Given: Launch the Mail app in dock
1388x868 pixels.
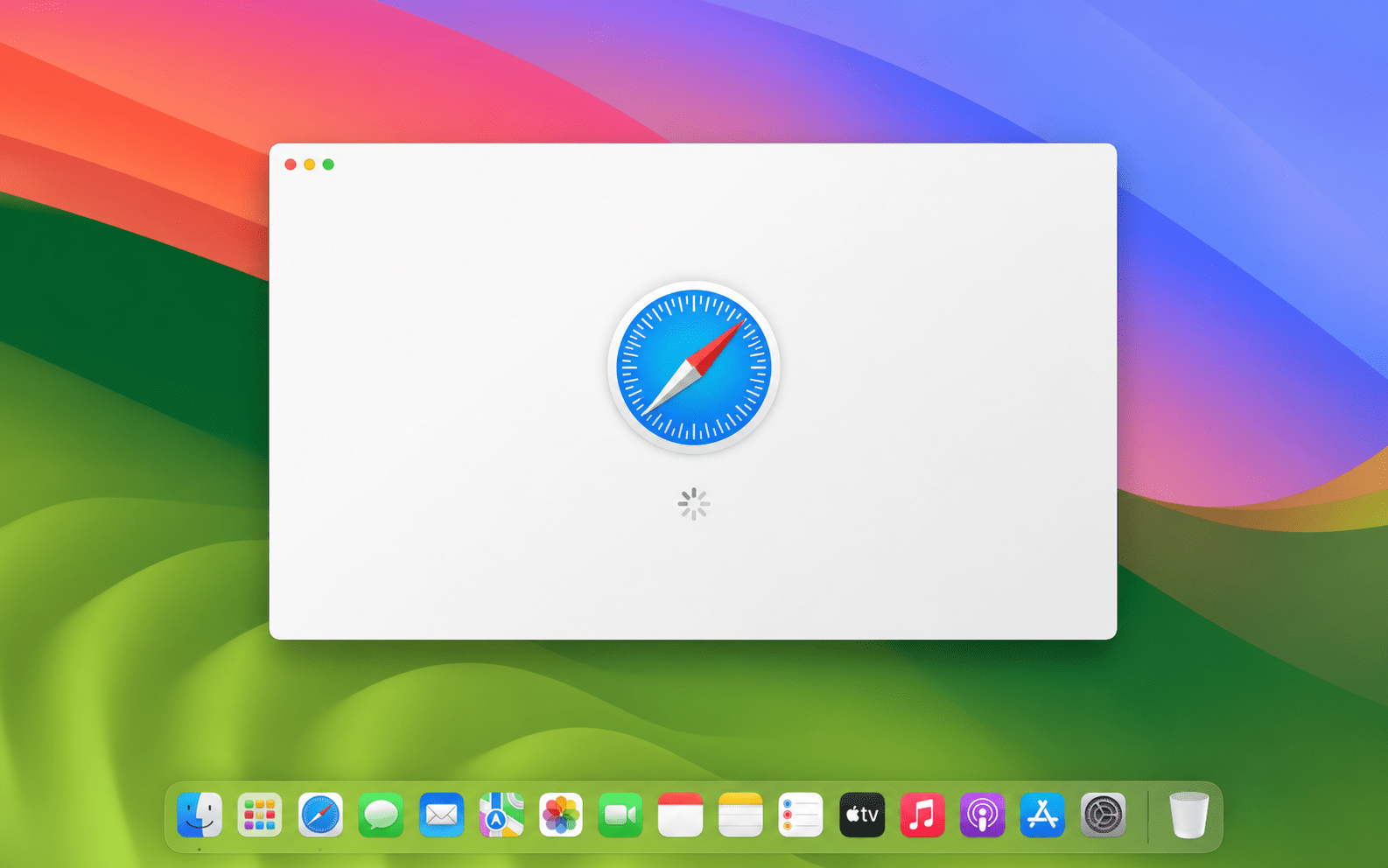Looking at the screenshot, I should point(441,815).
